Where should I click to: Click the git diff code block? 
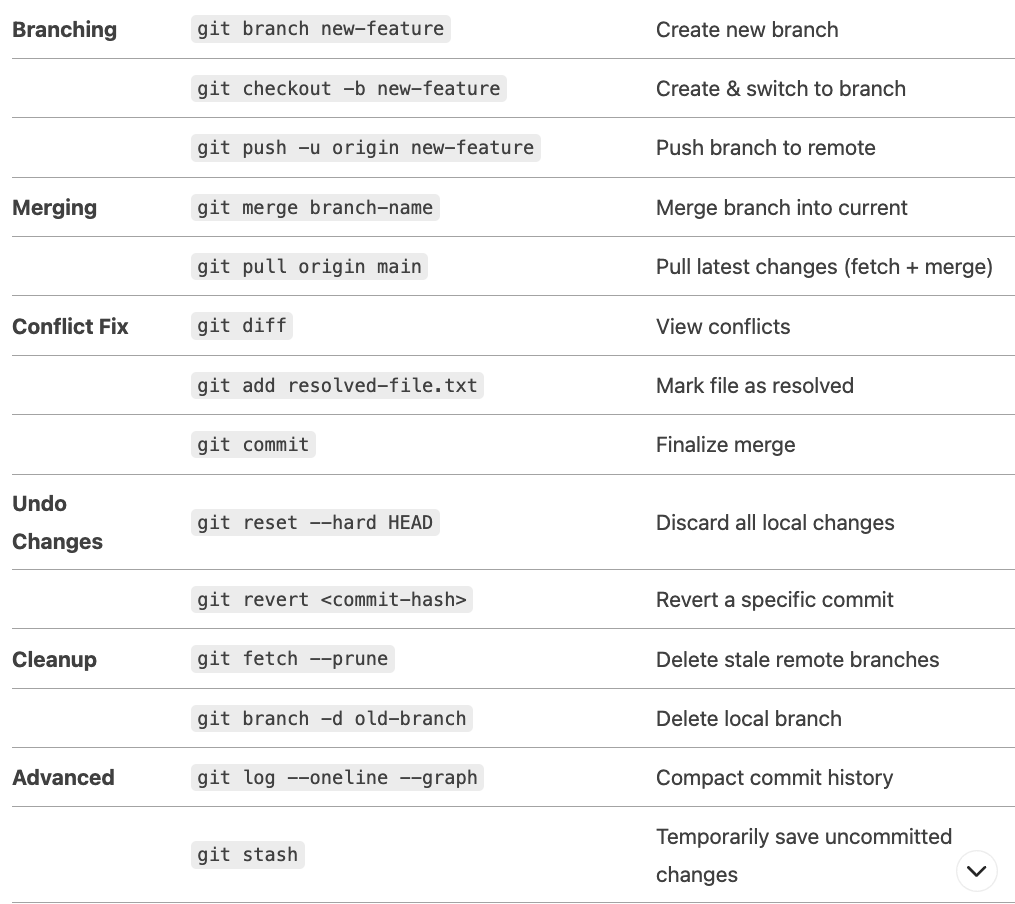(241, 325)
